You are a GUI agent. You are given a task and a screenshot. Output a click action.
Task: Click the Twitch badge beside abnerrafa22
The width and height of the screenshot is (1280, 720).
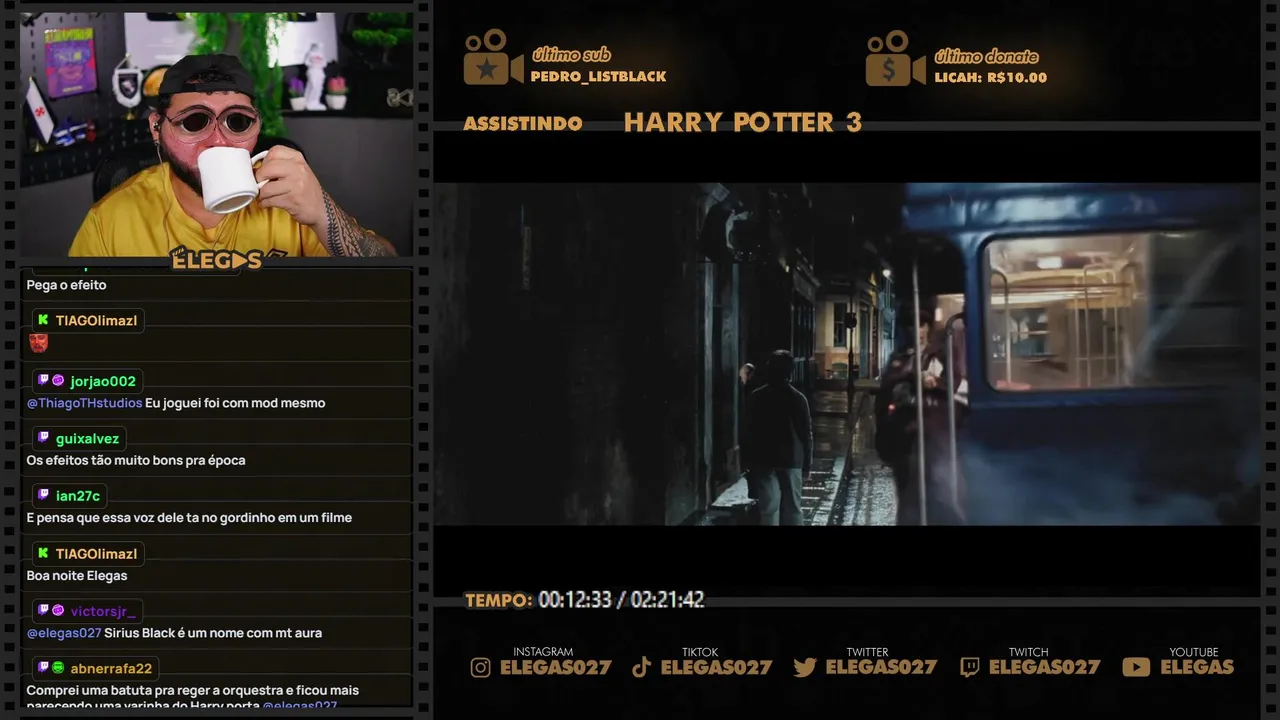point(43,668)
